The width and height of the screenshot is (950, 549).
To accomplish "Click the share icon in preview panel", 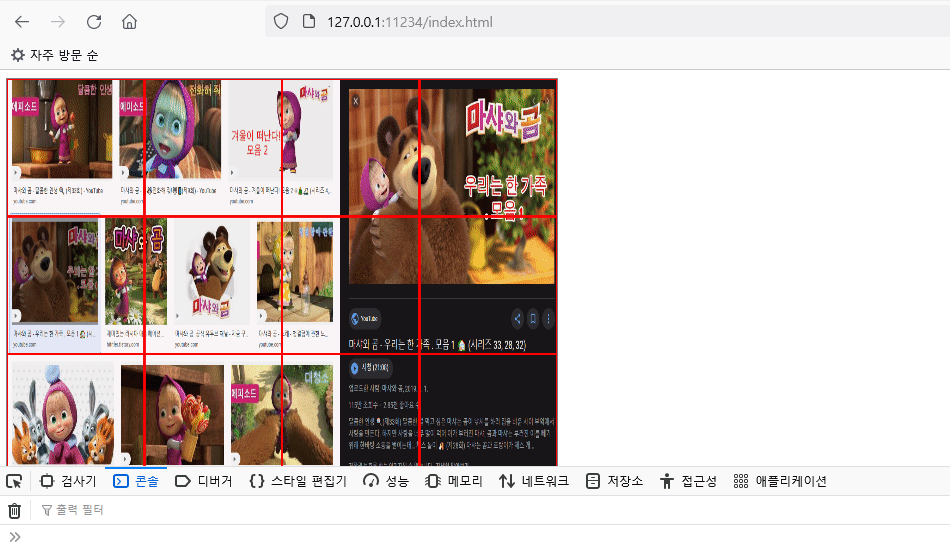I will pyautogui.click(x=517, y=319).
